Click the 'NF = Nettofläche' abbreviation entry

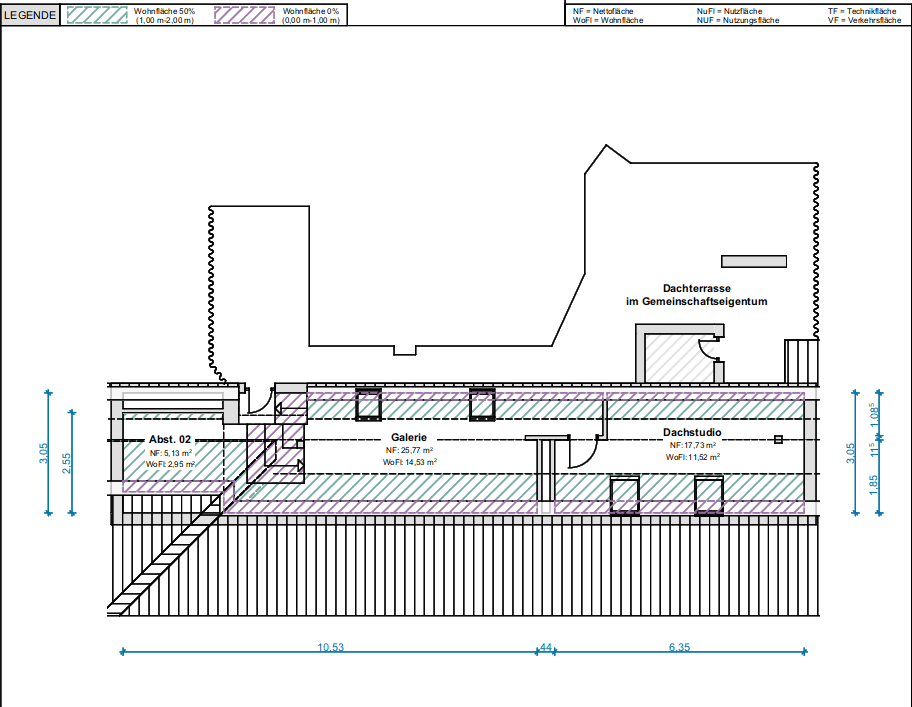tap(603, 11)
